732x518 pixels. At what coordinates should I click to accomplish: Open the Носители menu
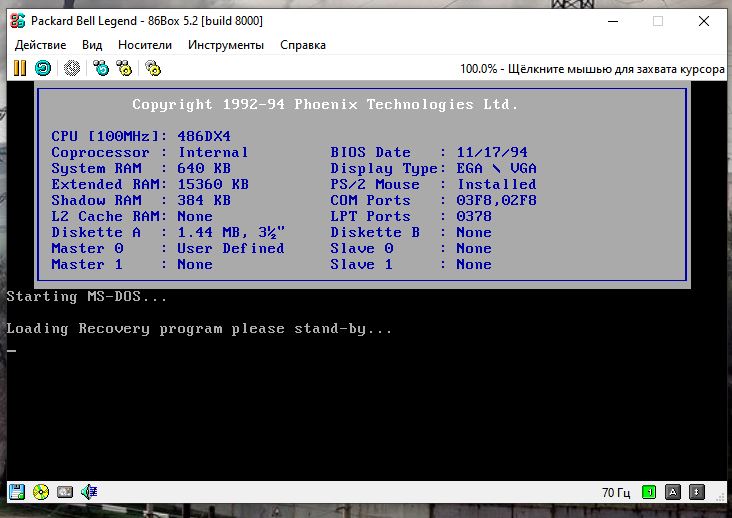pos(145,45)
